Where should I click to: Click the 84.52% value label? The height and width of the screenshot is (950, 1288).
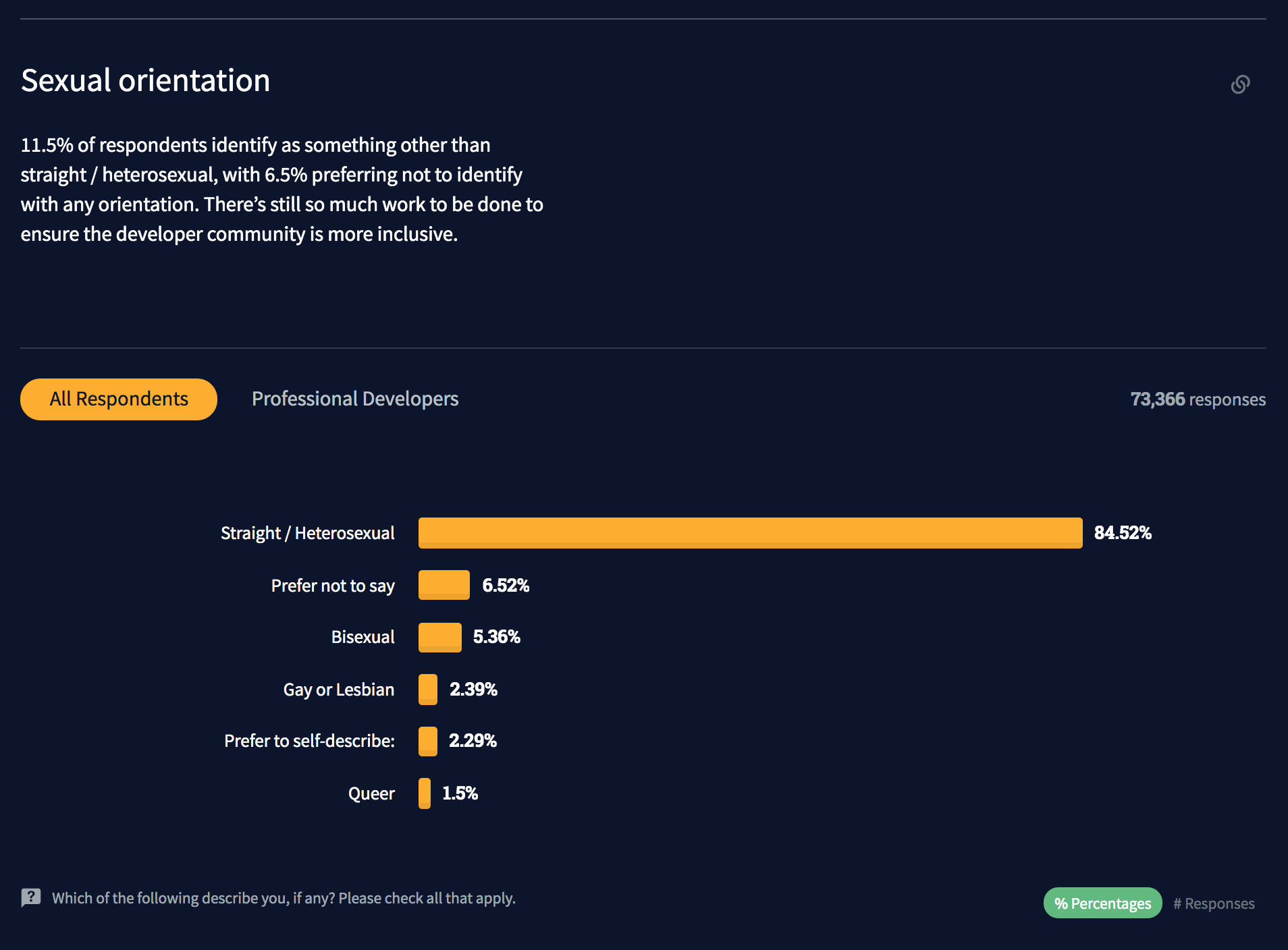pyautogui.click(x=1123, y=533)
